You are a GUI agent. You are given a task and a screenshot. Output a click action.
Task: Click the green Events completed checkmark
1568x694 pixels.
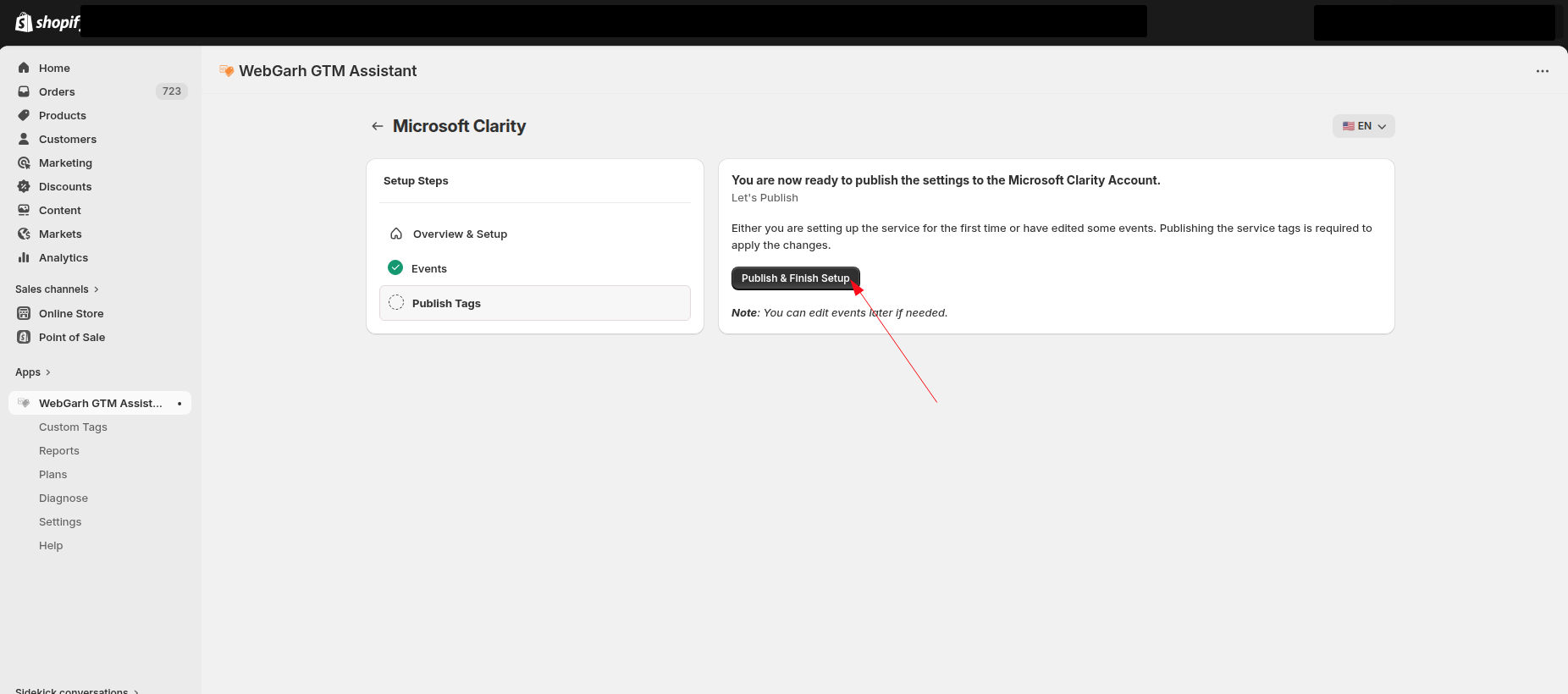[x=395, y=267]
